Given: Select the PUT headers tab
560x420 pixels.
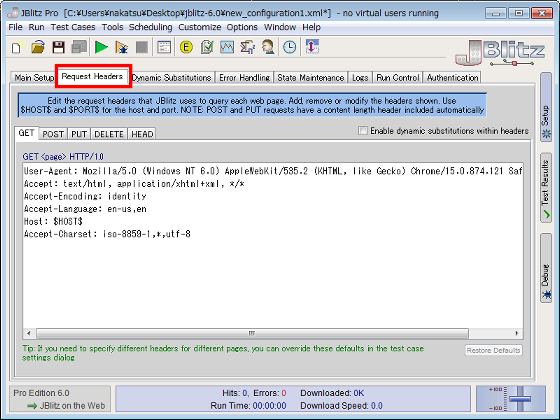Looking at the screenshot, I should click(79, 134).
